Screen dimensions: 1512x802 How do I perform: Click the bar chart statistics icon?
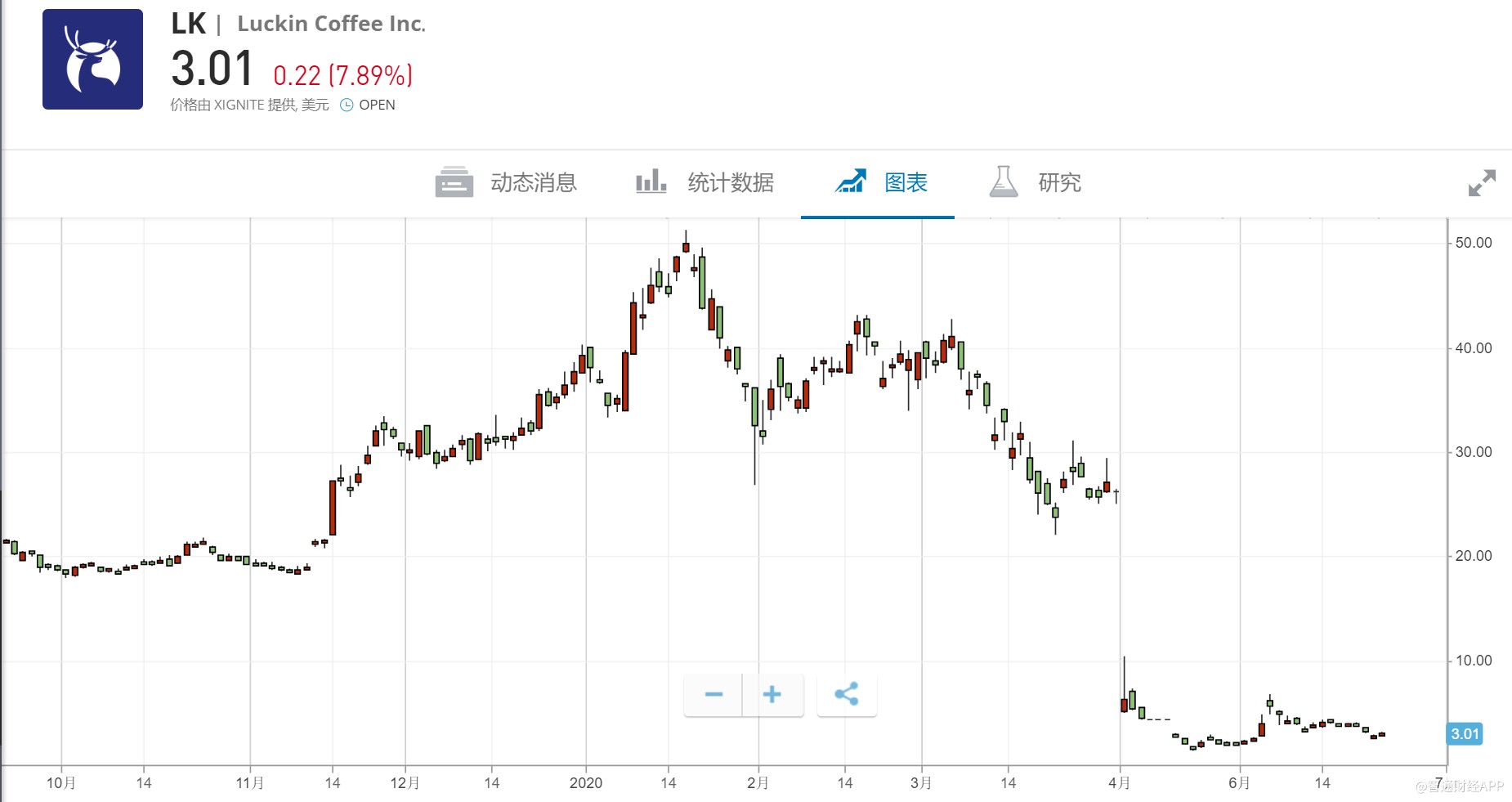point(651,181)
